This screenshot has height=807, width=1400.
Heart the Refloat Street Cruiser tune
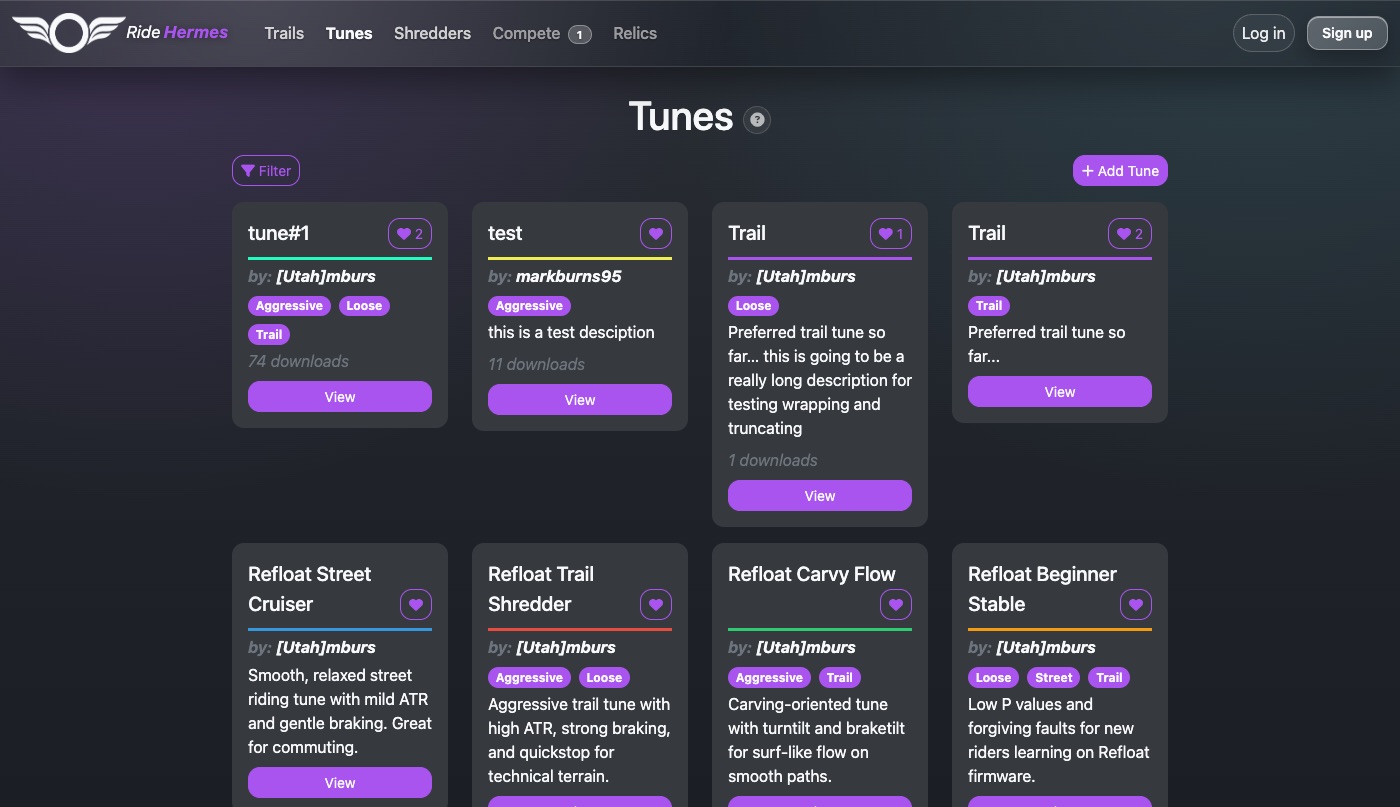(x=416, y=605)
